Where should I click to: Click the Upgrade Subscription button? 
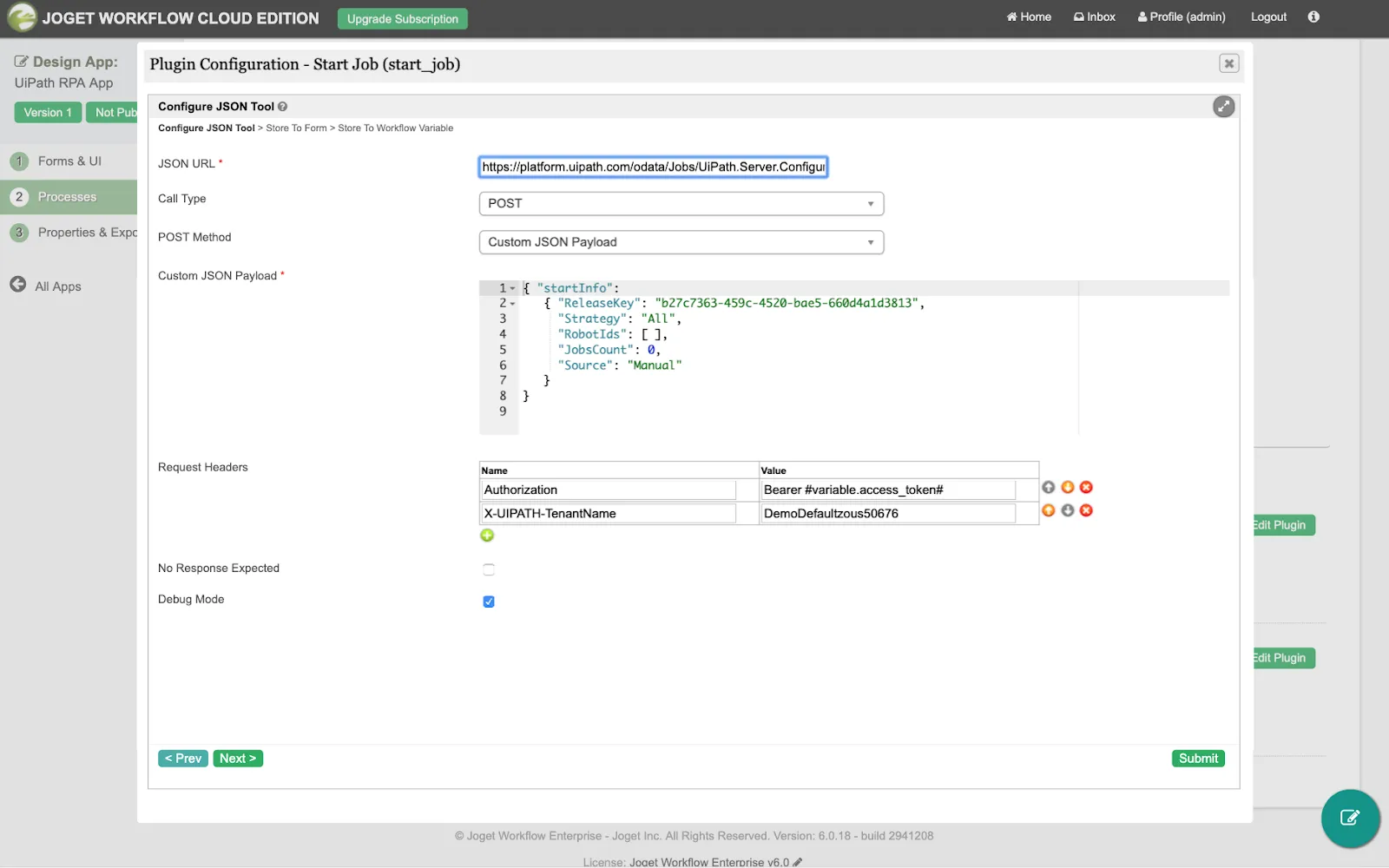tap(402, 19)
